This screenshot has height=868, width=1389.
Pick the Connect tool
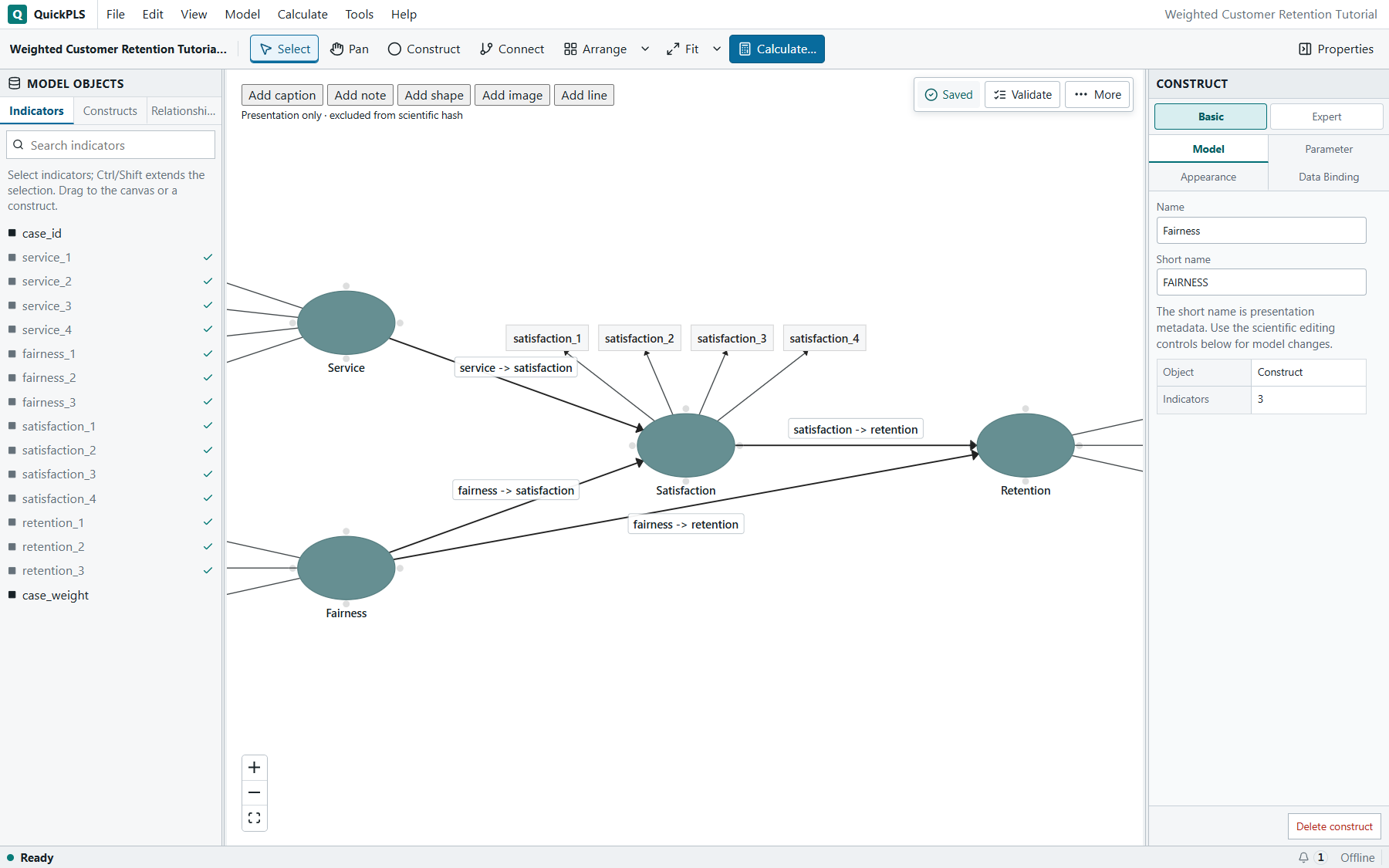[512, 49]
